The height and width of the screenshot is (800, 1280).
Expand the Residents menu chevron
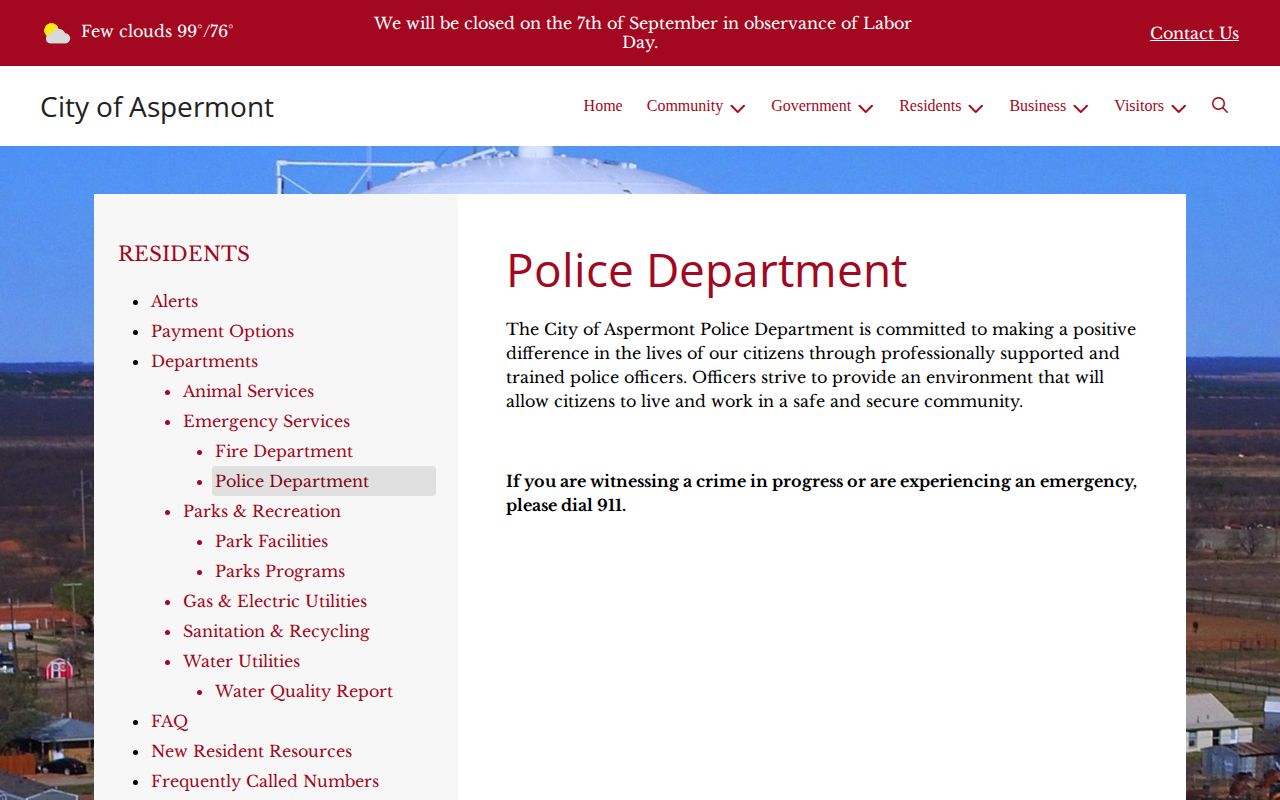tap(976, 108)
